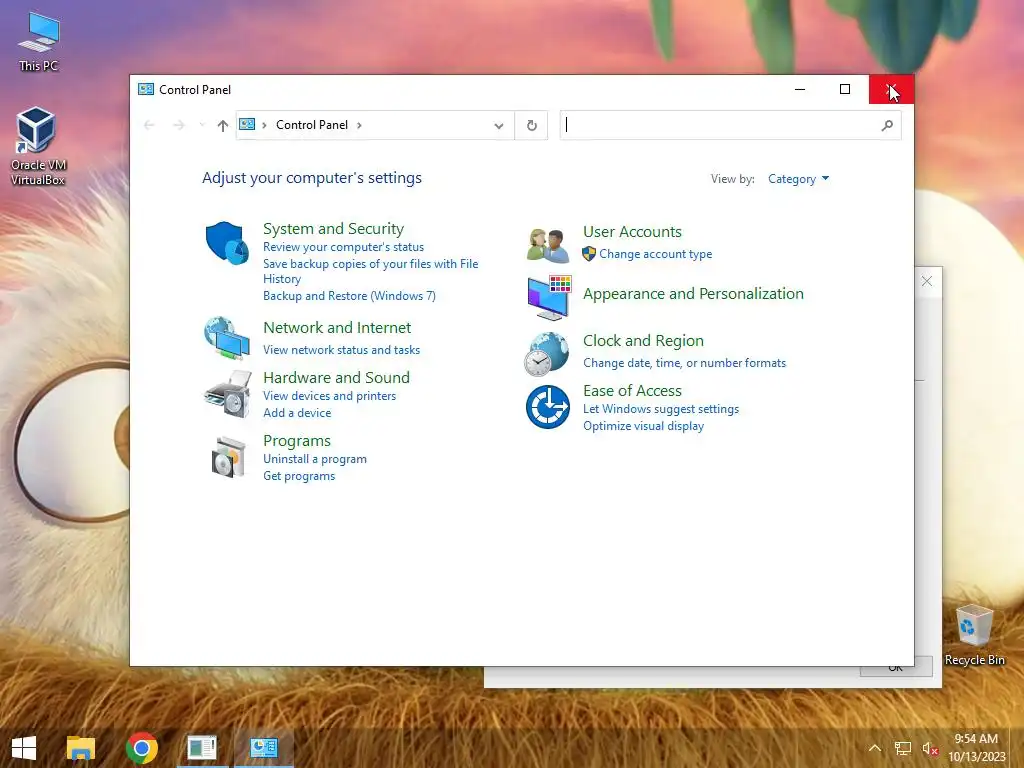This screenshot has height=768, width=1024.
Task: Open User Accounts category
Action: tap(632, 232)
